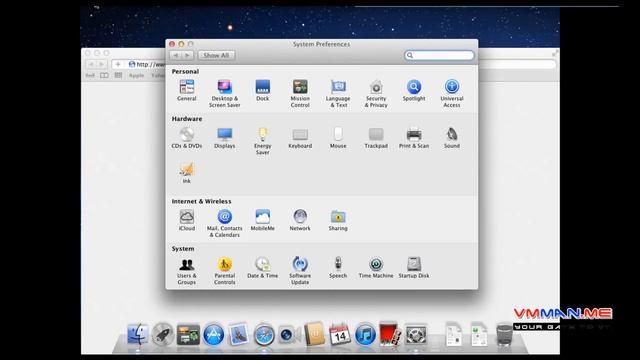Open Safari Top Sites grid icon

tap(118, 76)
